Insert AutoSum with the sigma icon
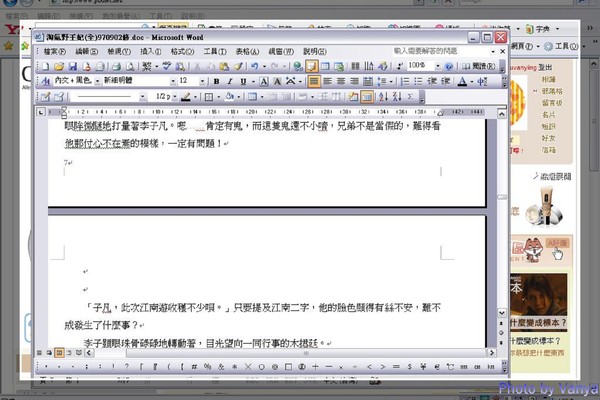This screenshot has width=600, height=400. [x=410, y=97]
